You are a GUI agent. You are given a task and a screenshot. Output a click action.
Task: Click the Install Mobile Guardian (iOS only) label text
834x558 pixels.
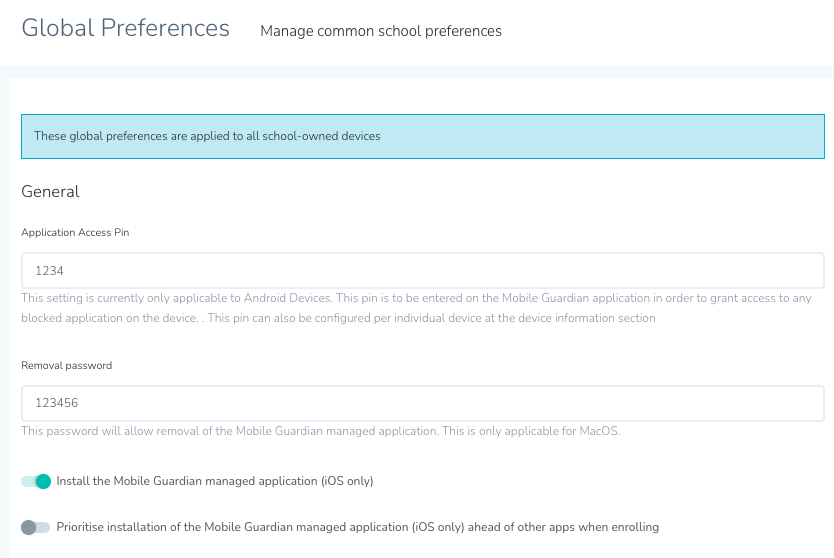coord(215,481)
